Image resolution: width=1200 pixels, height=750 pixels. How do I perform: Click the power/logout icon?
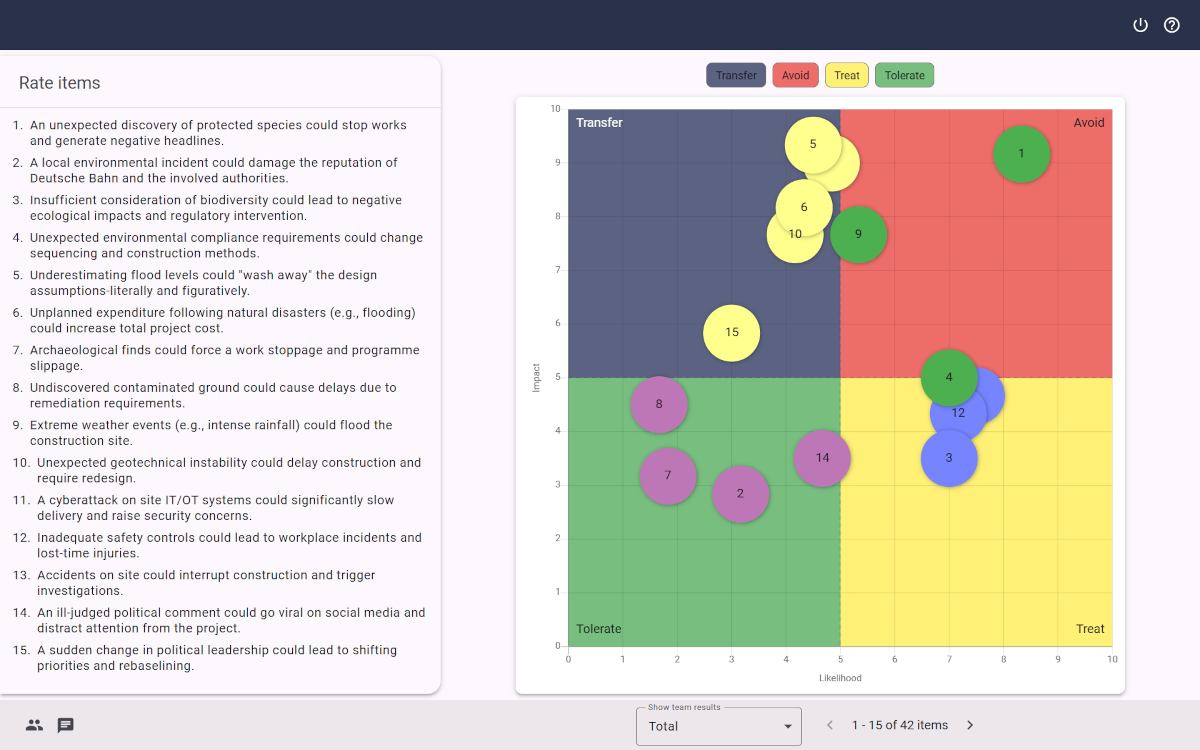coord(1140,25)
